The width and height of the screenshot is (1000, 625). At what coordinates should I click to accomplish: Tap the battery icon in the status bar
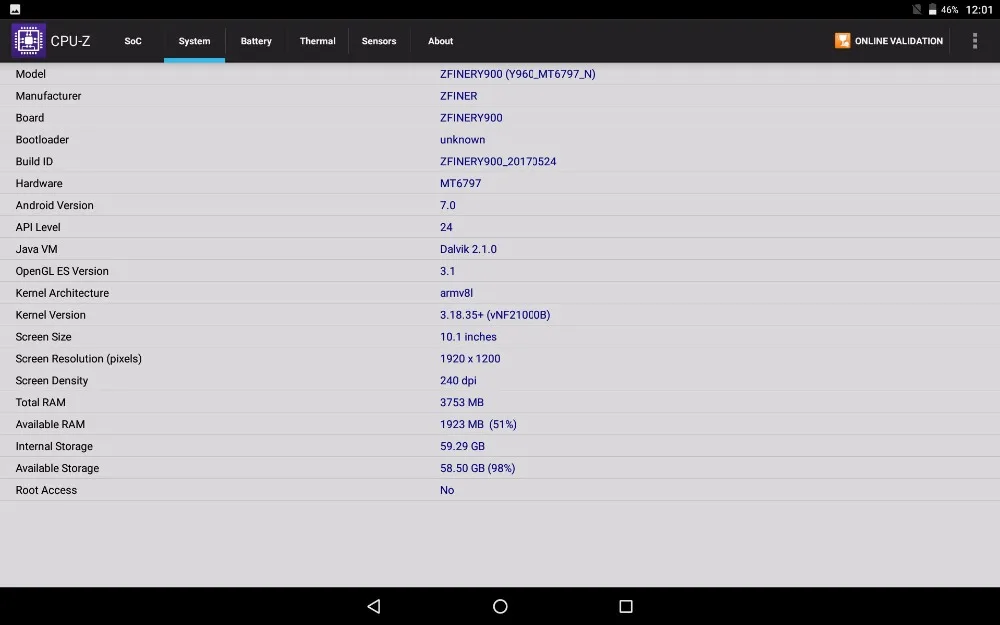(x=932, y=10)
